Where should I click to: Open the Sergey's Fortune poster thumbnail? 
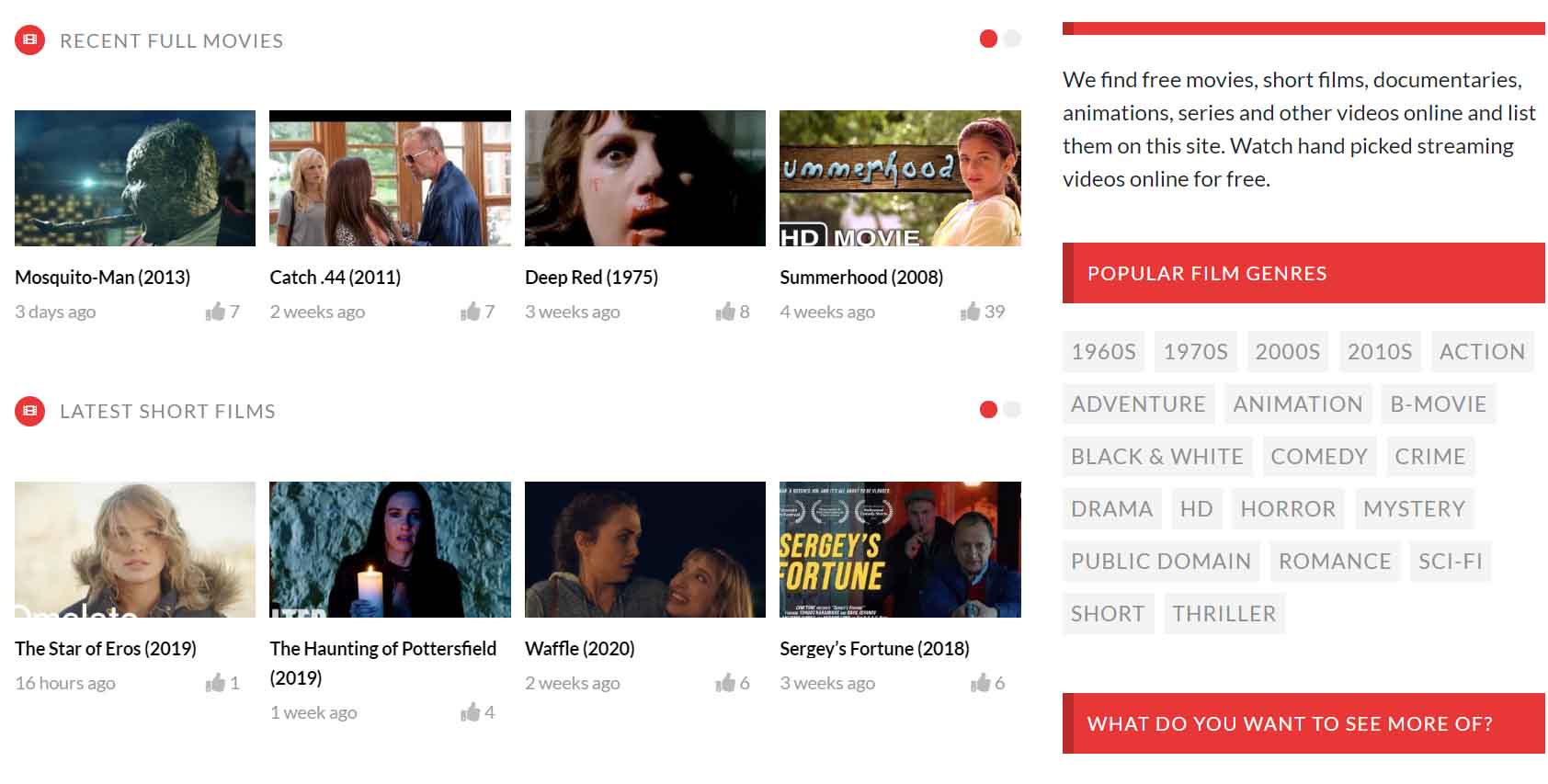click(x=900, y=550)
